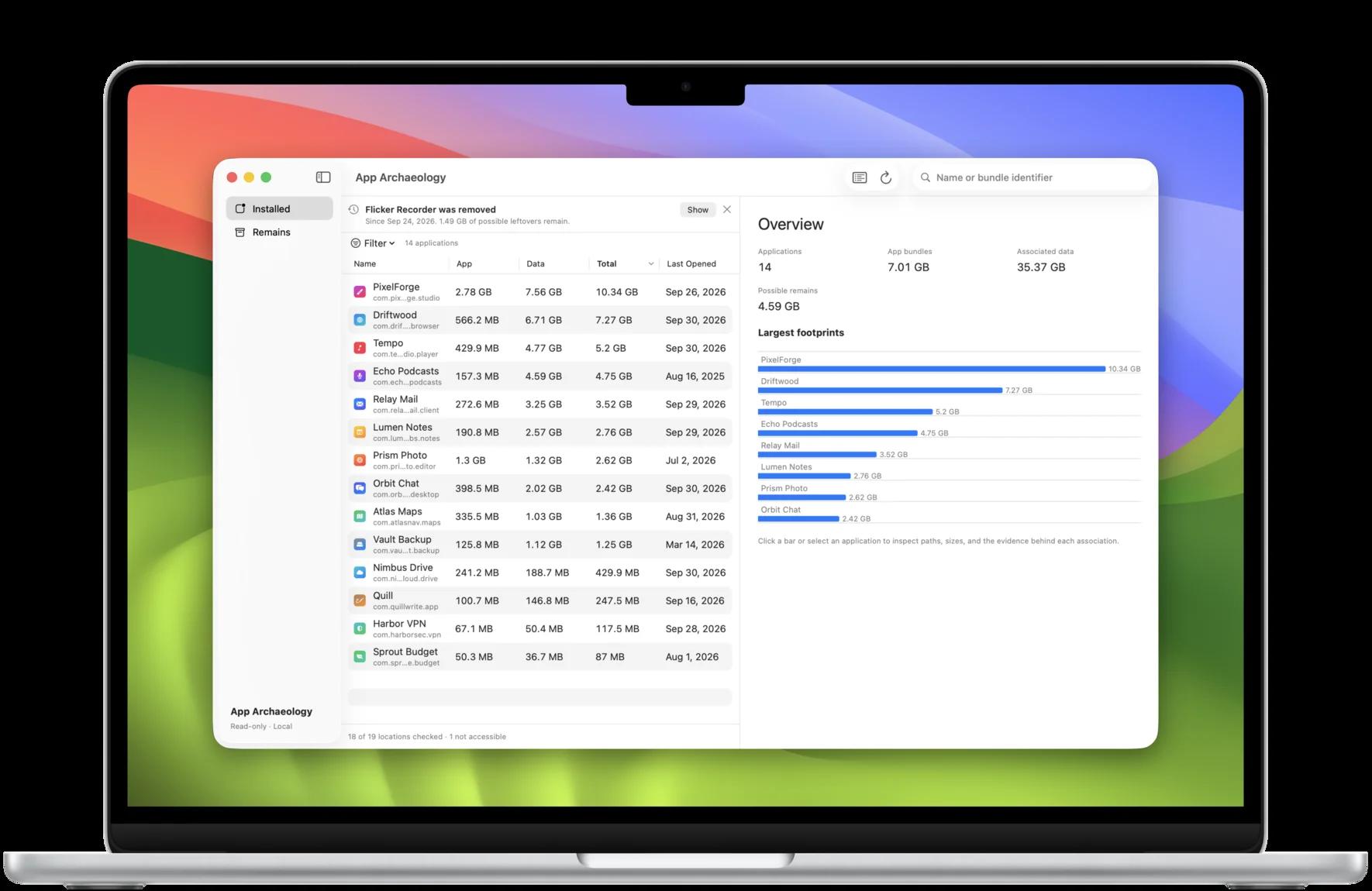1372x891 pixels.
Task: Click the Vault Backup app icon
Action: (360, 545)
